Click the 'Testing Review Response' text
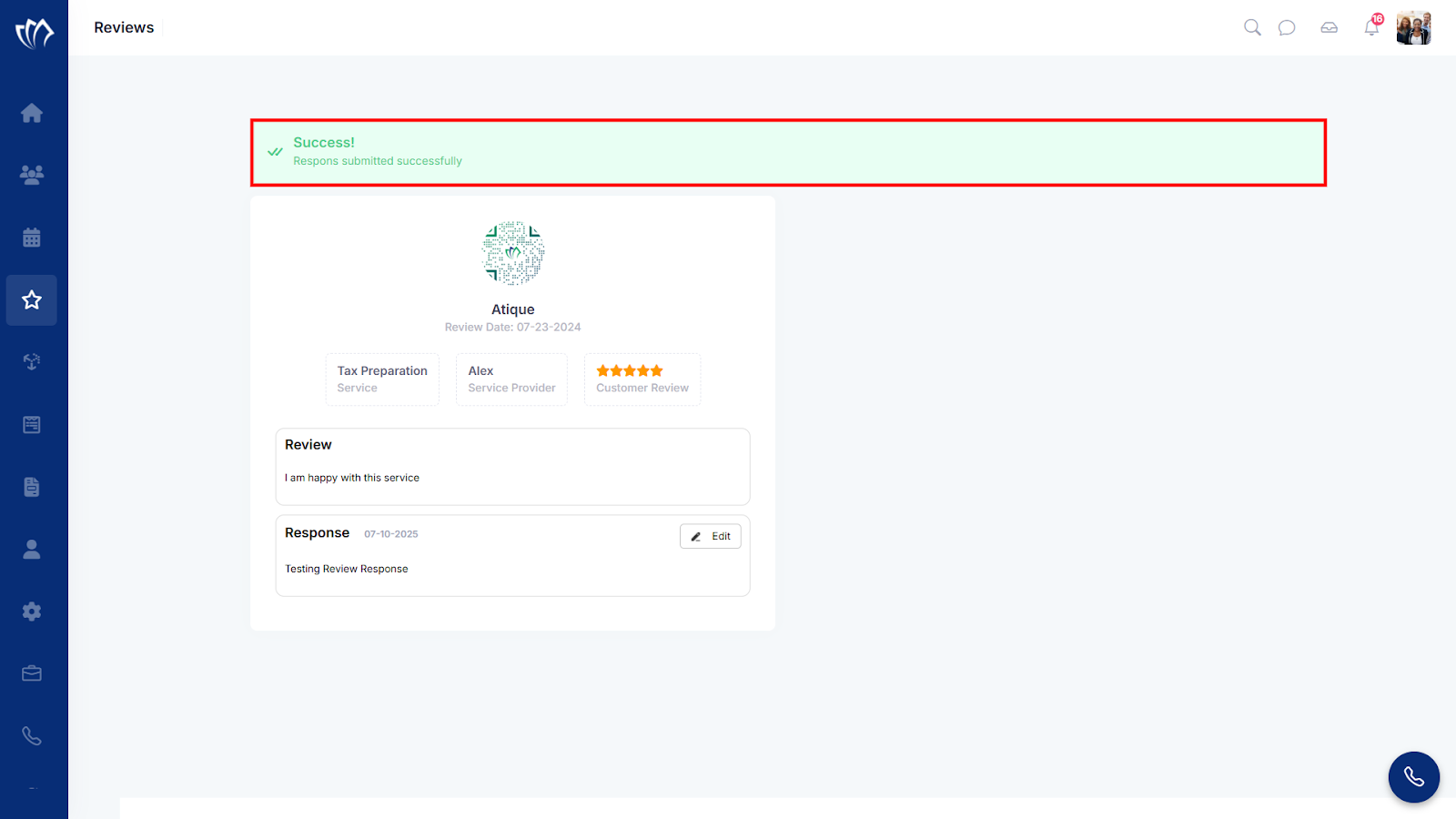 tap(347, 569)
